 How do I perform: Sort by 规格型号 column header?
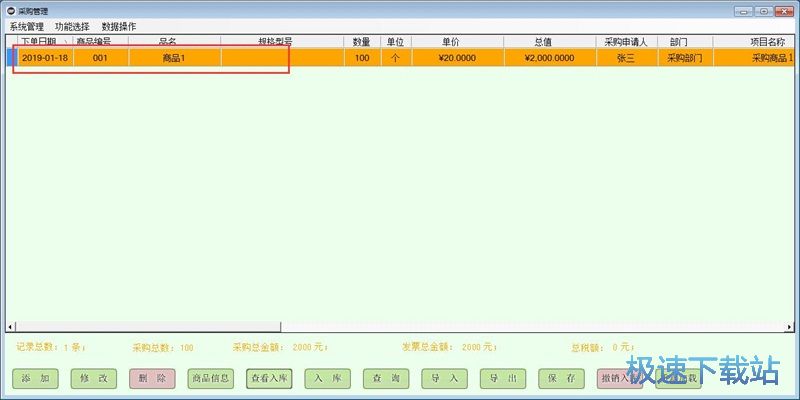pos(282,42)
